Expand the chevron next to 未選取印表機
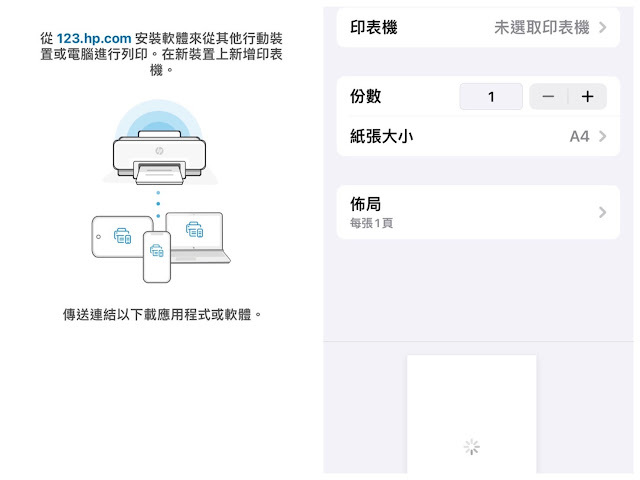 click(603, 27)
